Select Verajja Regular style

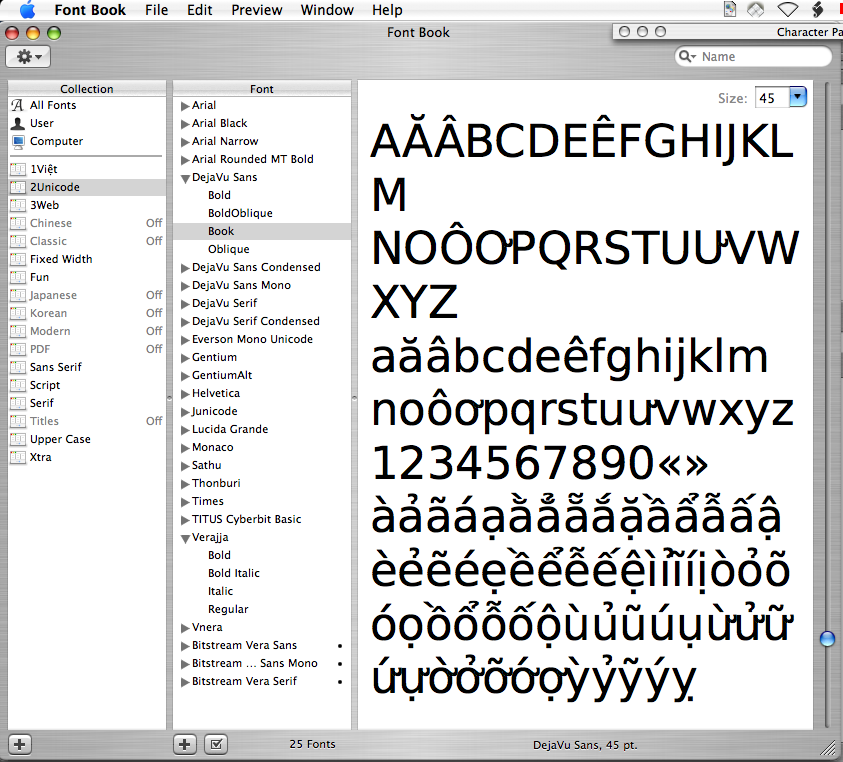pyautogui.click(x=228, y=609)
